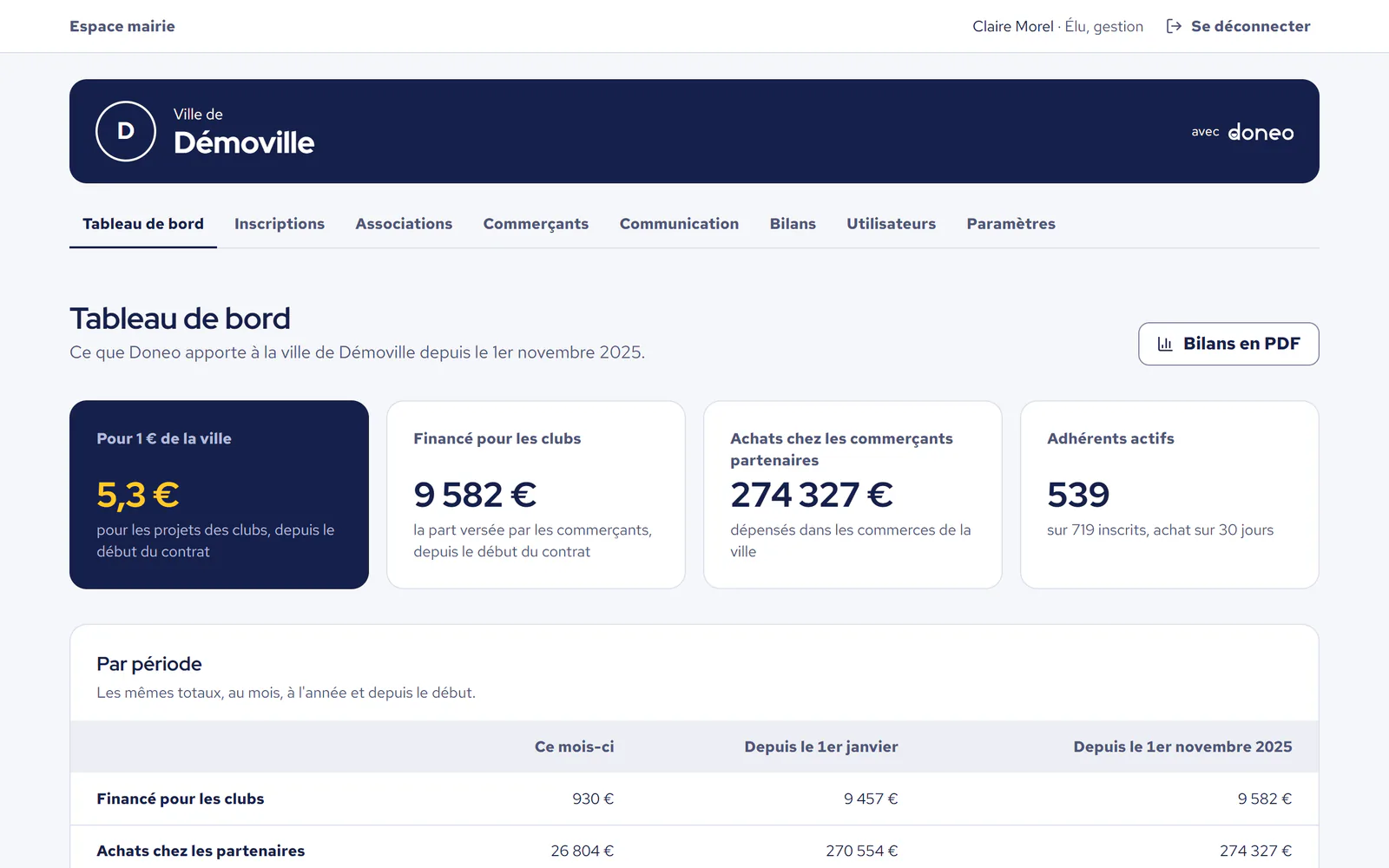Open the Paramètres tab
The height and width of the screenshot is (868, 1389).
point(1011,224)
